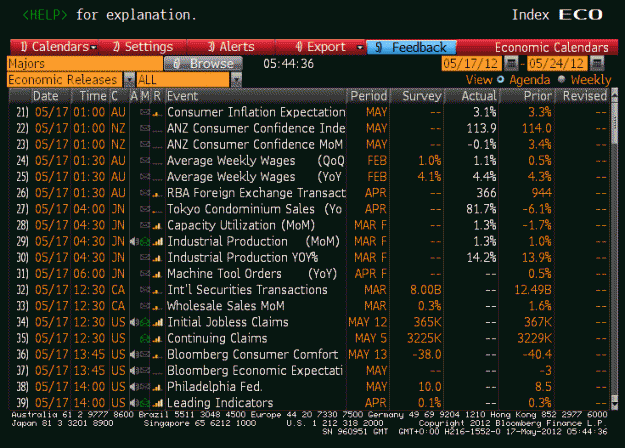This screenshot has width=625, height=448.
Task: Click speaker icon in Bloomberg Economic Expectati row
Action: (x=134, y=371)
